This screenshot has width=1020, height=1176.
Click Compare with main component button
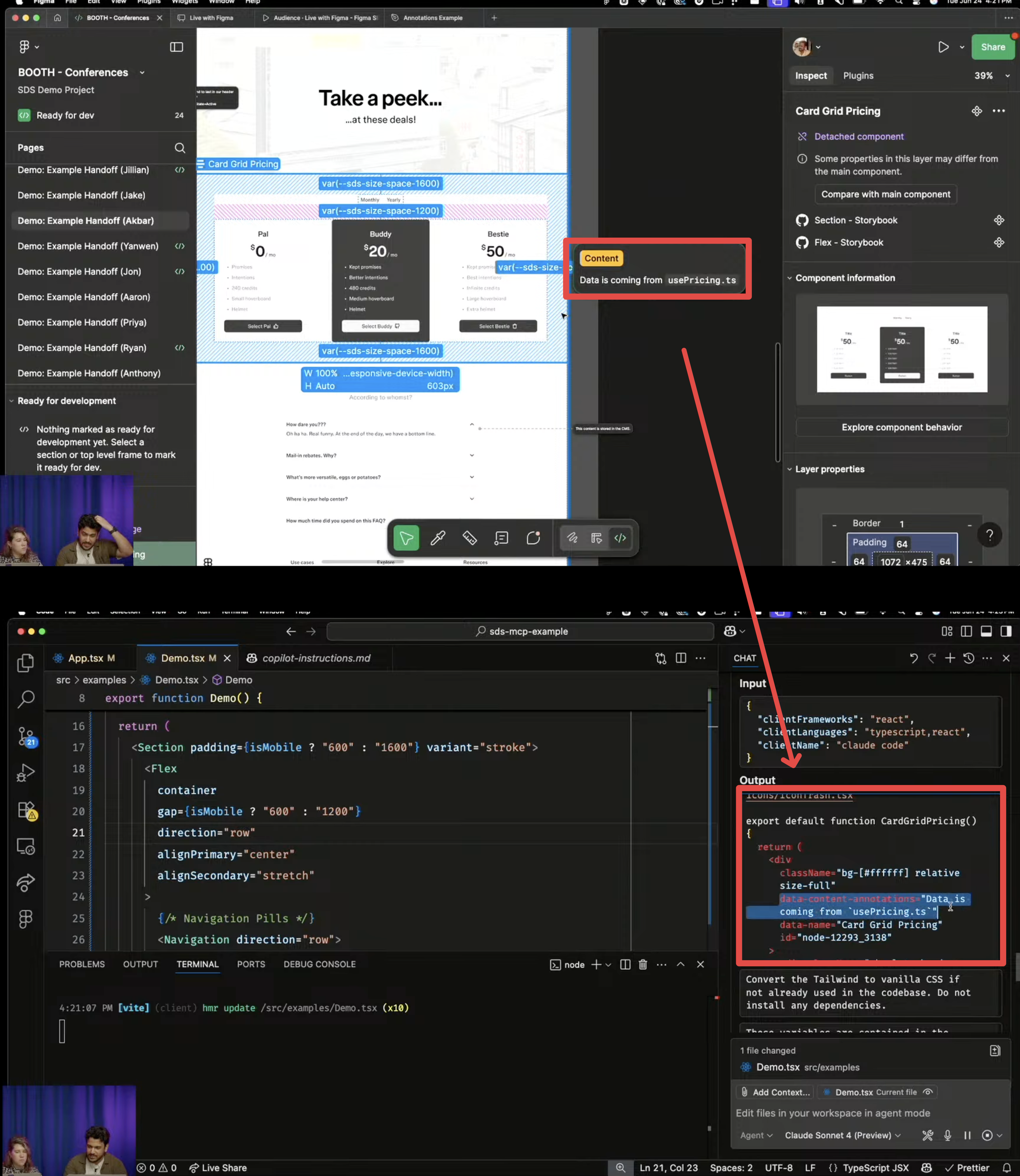click(885, 194)
